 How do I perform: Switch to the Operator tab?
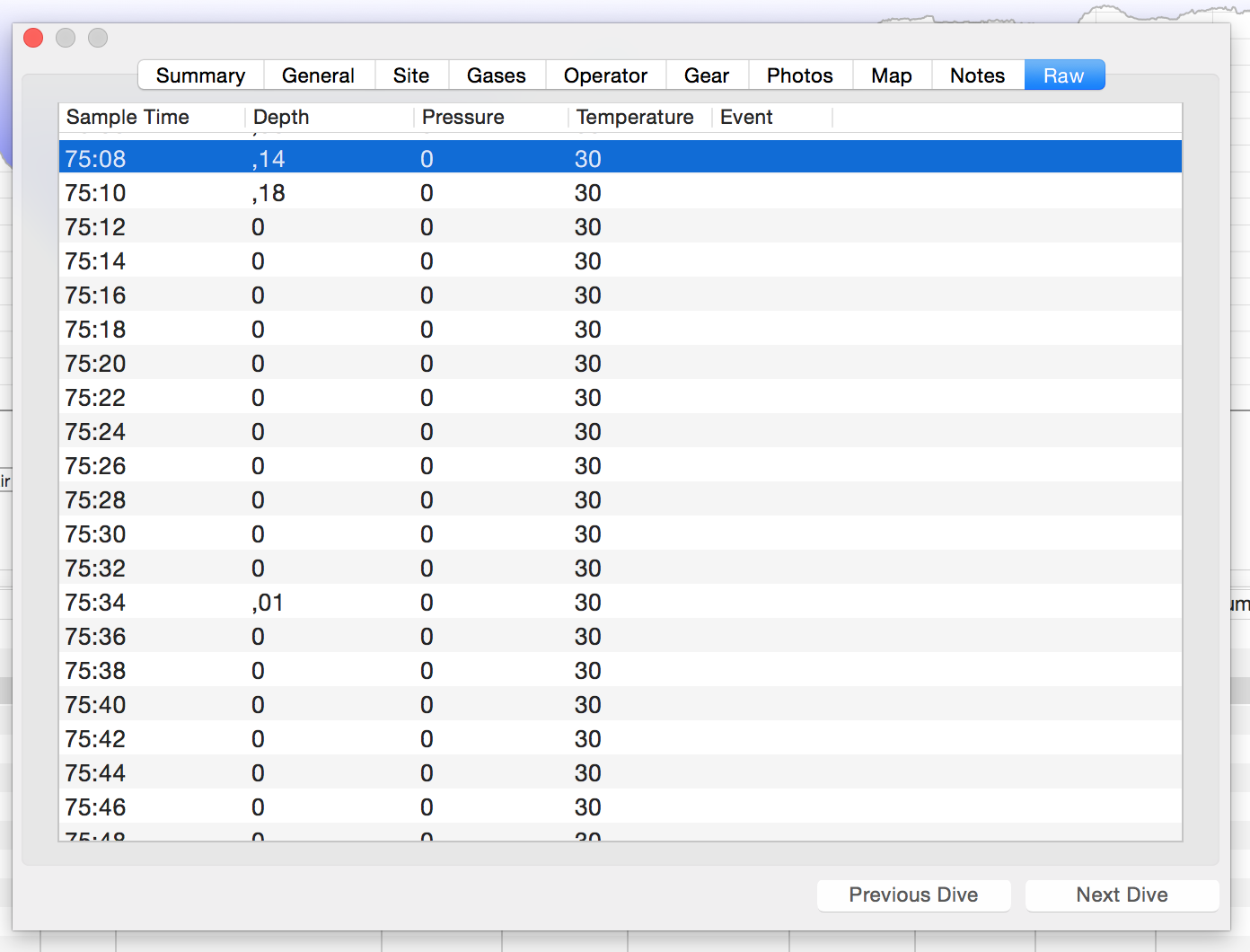tap(605, 75)
